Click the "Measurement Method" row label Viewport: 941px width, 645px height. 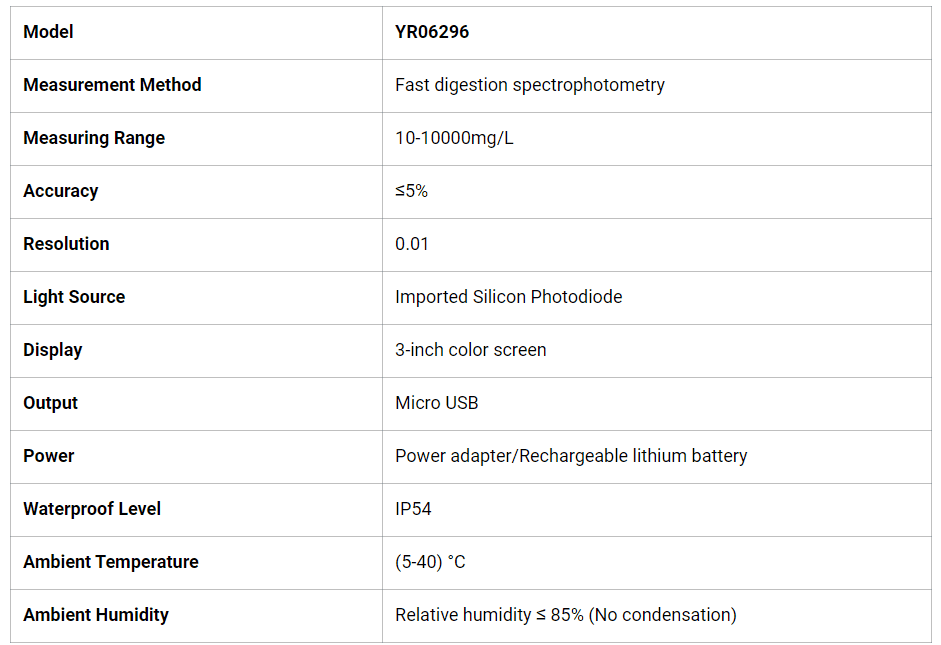point(112,85)
